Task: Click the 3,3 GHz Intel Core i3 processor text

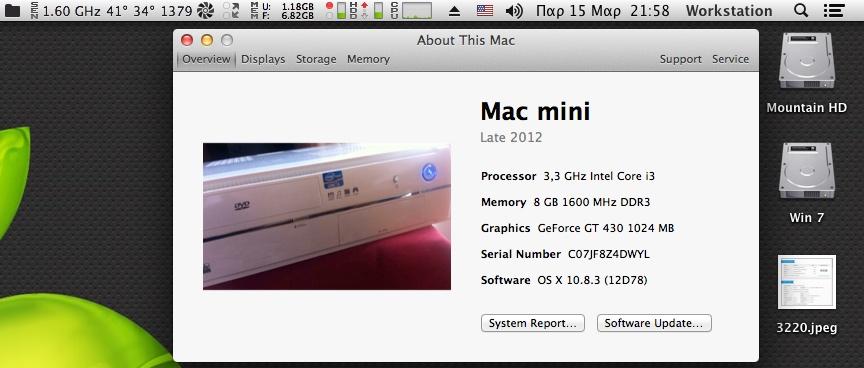Action: (599, 176)
